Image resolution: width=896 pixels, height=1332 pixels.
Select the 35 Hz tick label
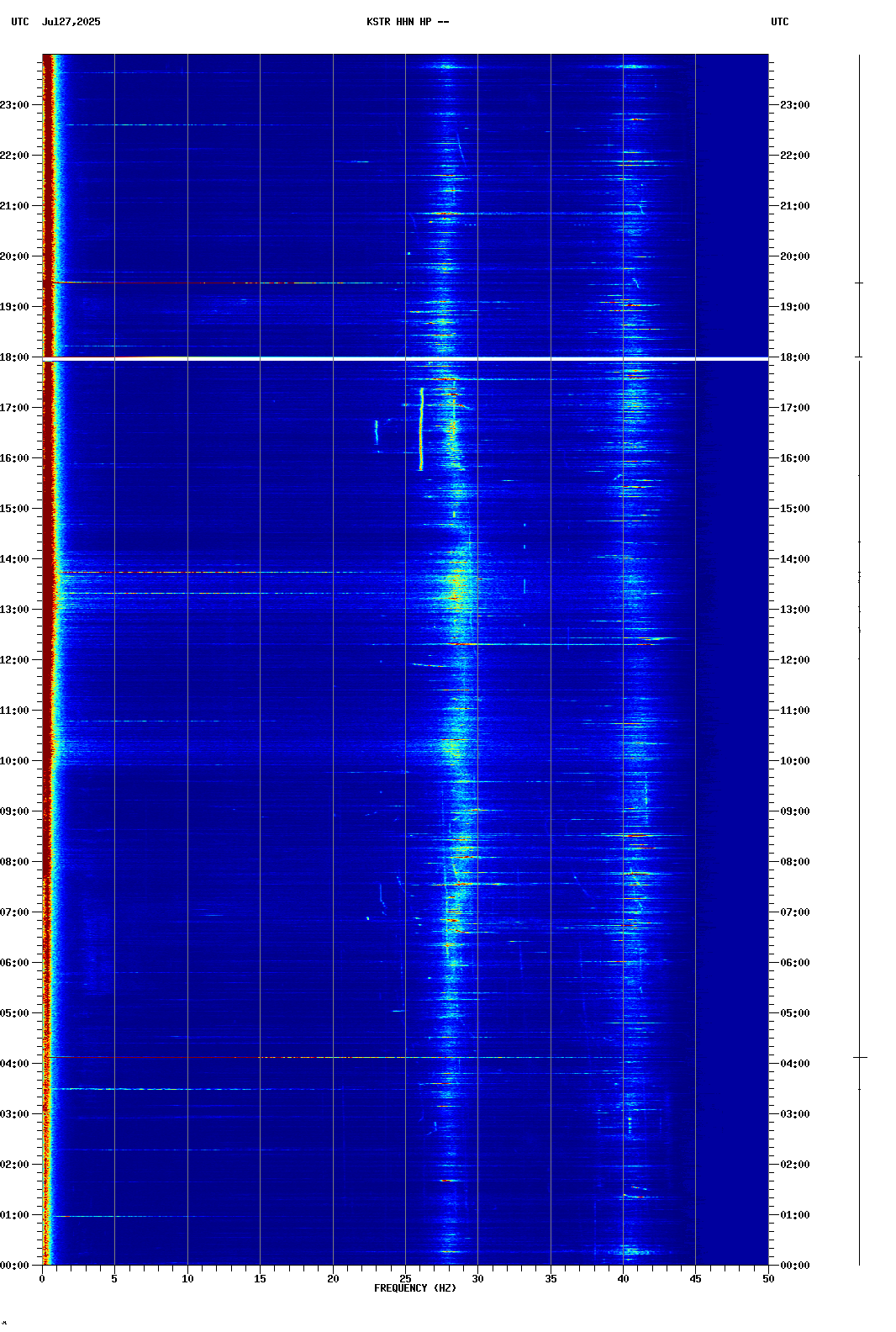coord(551,1279)
